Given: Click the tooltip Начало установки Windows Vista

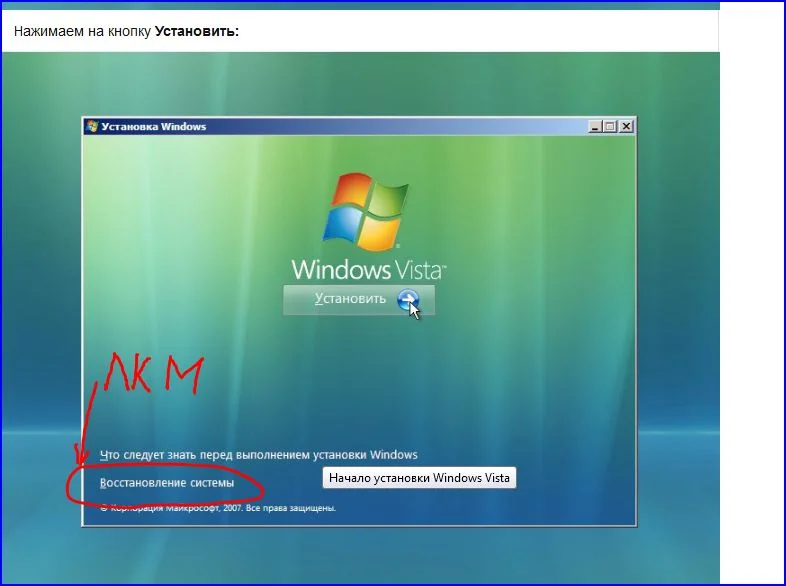Looking at the screenshot, I should 419,478.
